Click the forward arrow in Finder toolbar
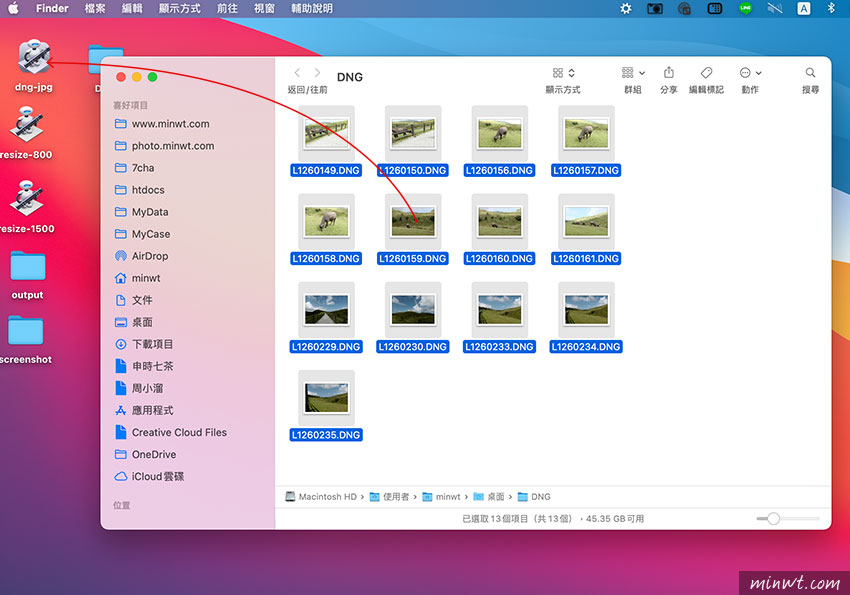Image resolution: width=850 pixels, height=595 pixels. pyautogui.click(x=317, y=73)
